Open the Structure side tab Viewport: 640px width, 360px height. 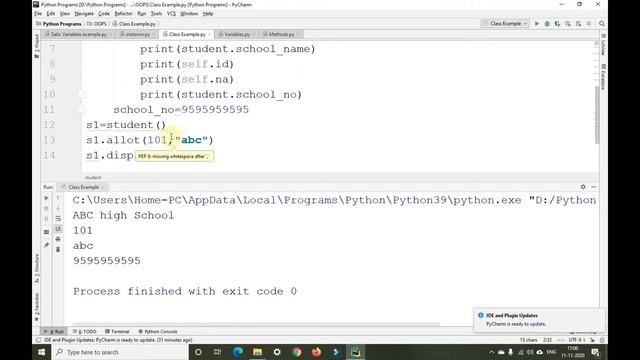point(37,268)
